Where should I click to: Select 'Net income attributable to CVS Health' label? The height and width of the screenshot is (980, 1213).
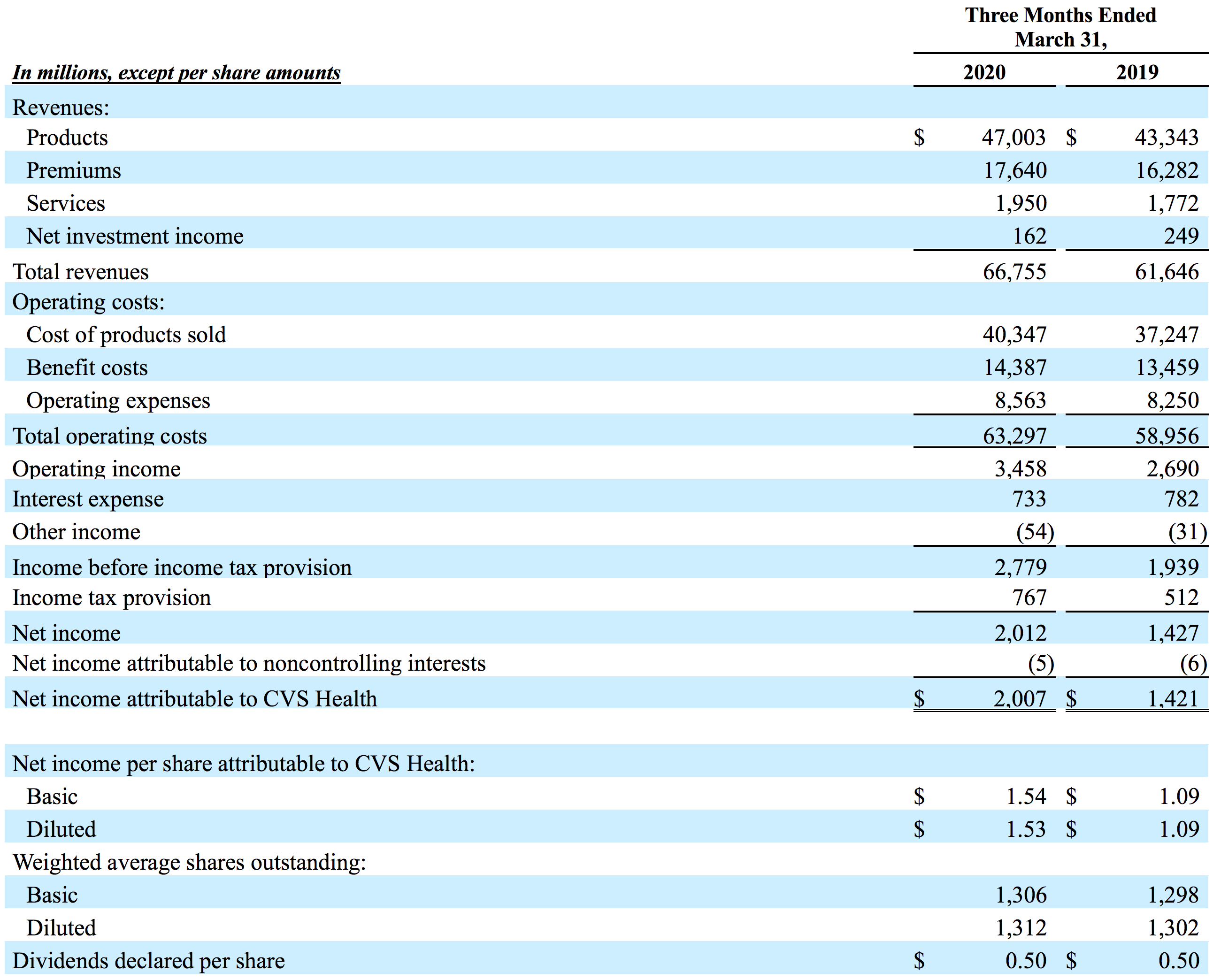tap(195, 698)
